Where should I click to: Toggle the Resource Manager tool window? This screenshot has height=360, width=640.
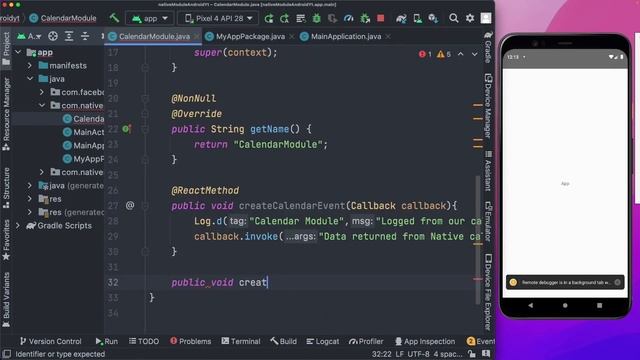coord(6,114)
